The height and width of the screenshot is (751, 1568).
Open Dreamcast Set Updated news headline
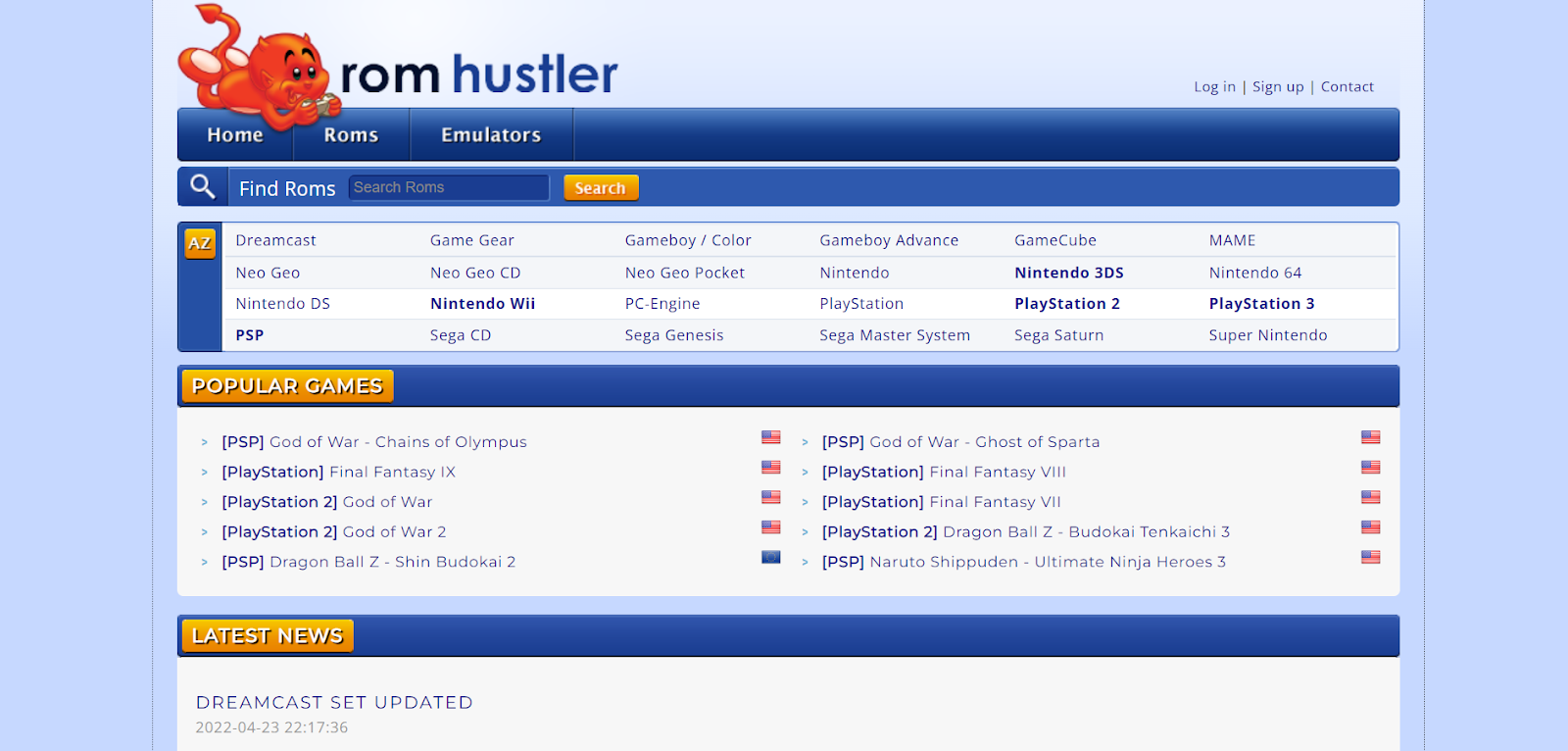[334, 703]
